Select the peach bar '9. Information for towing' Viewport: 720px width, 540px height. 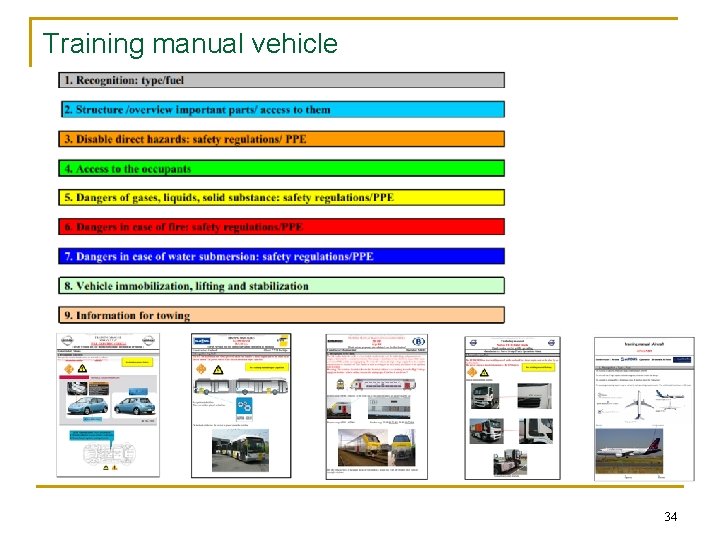pyautogui.click(x=281, y=315)
